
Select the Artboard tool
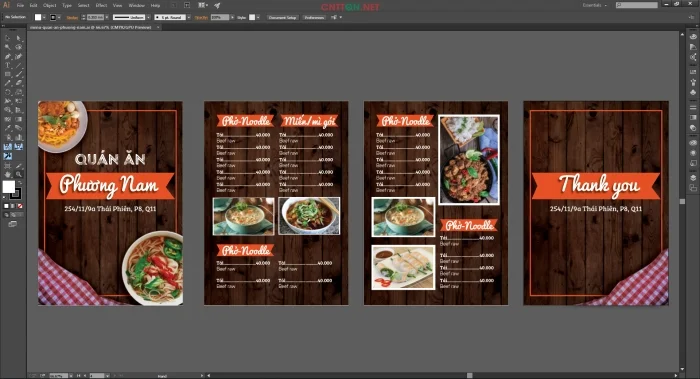pyautogui.click(x=8, y=166)
